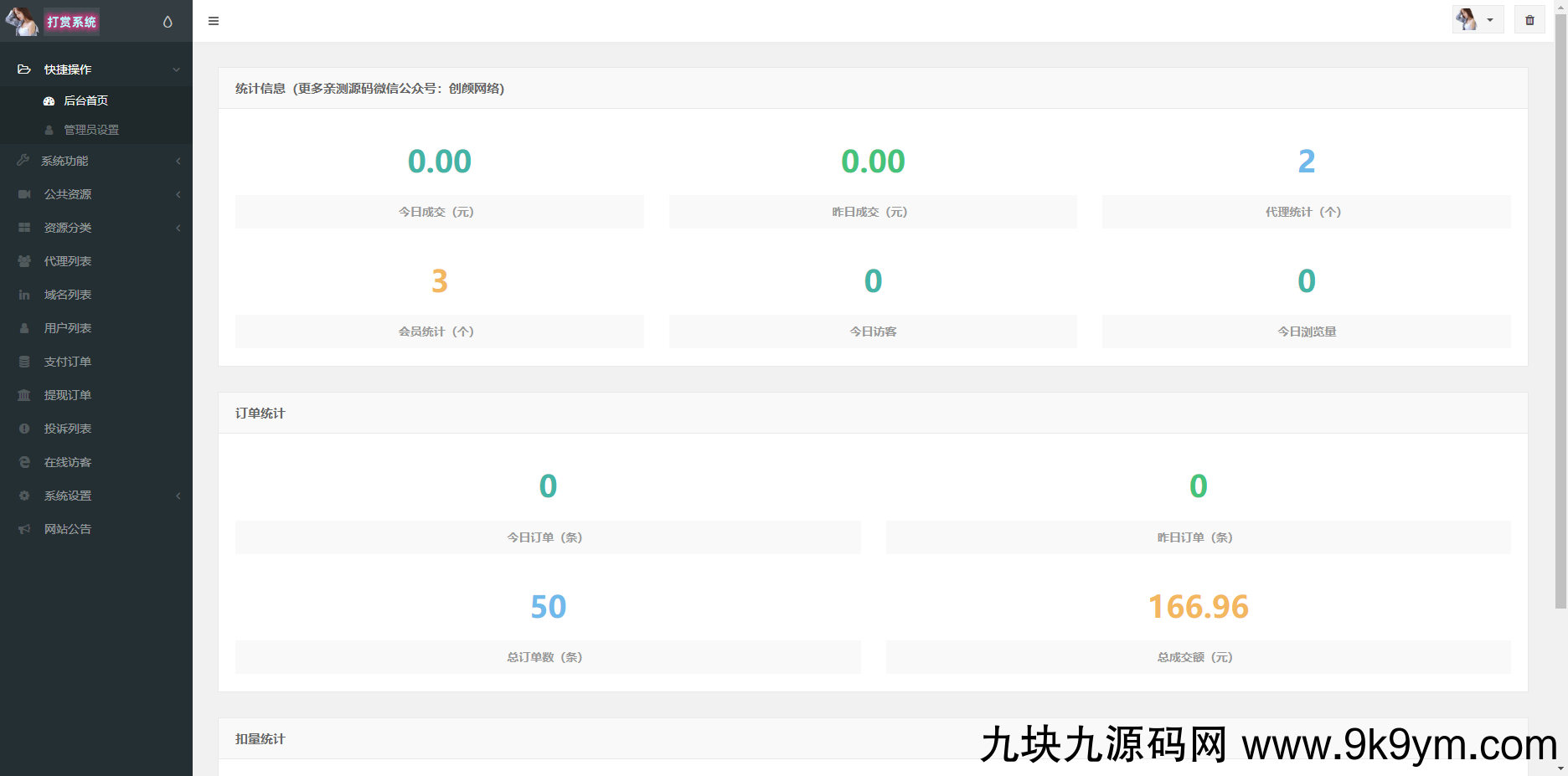The height and width of the screenshot is (776, 1568).
Task: Click the trash icon in top bar
Action: point(1529,20)
